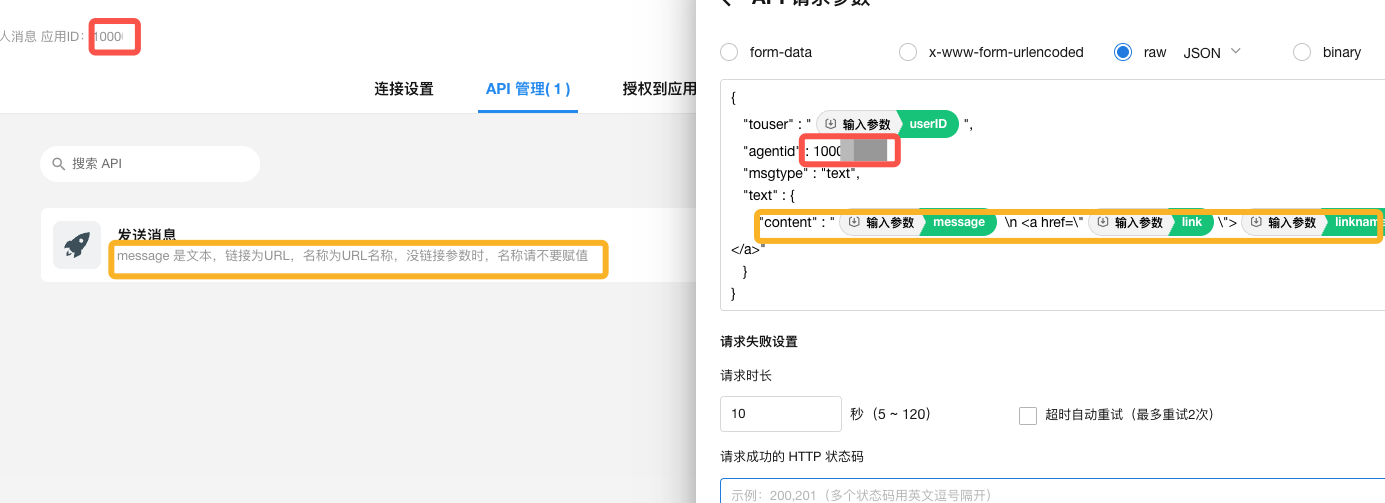This screenshot has height=503, width=1385.
Task: Click the message parameter tag in content
Action: [959, 223]
